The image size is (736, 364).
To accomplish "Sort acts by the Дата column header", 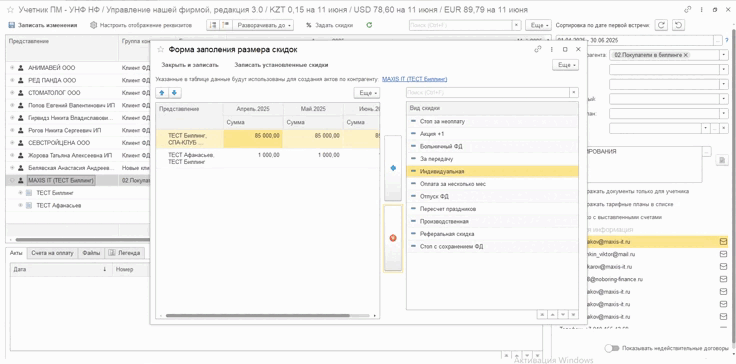I will tap(60, 270).
